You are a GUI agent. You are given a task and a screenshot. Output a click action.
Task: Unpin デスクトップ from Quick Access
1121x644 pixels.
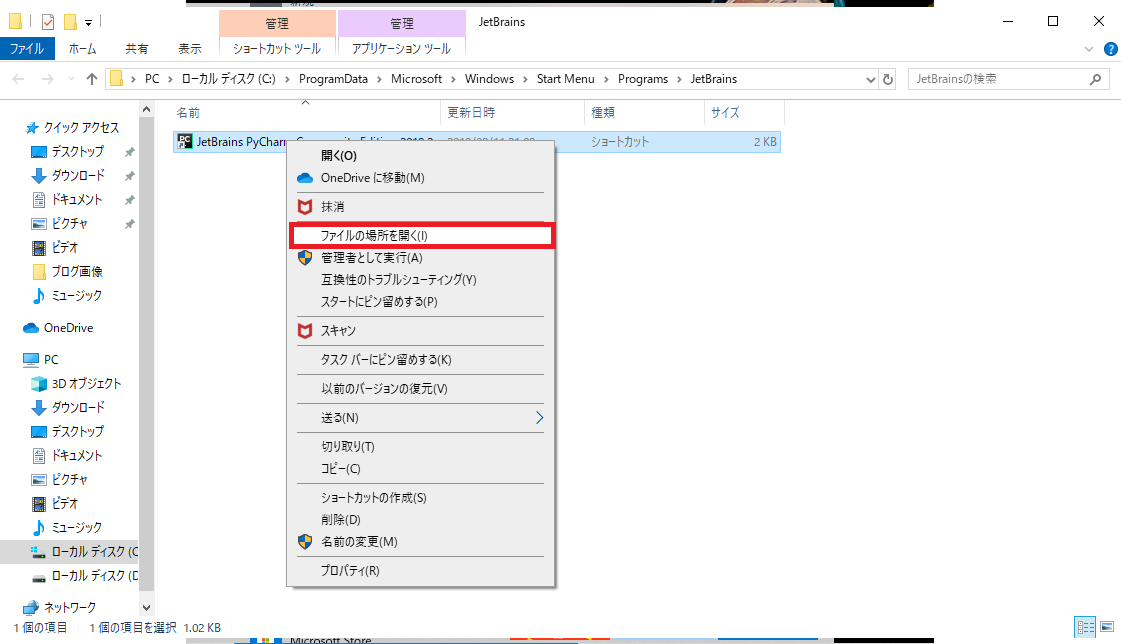click(129, 152)
